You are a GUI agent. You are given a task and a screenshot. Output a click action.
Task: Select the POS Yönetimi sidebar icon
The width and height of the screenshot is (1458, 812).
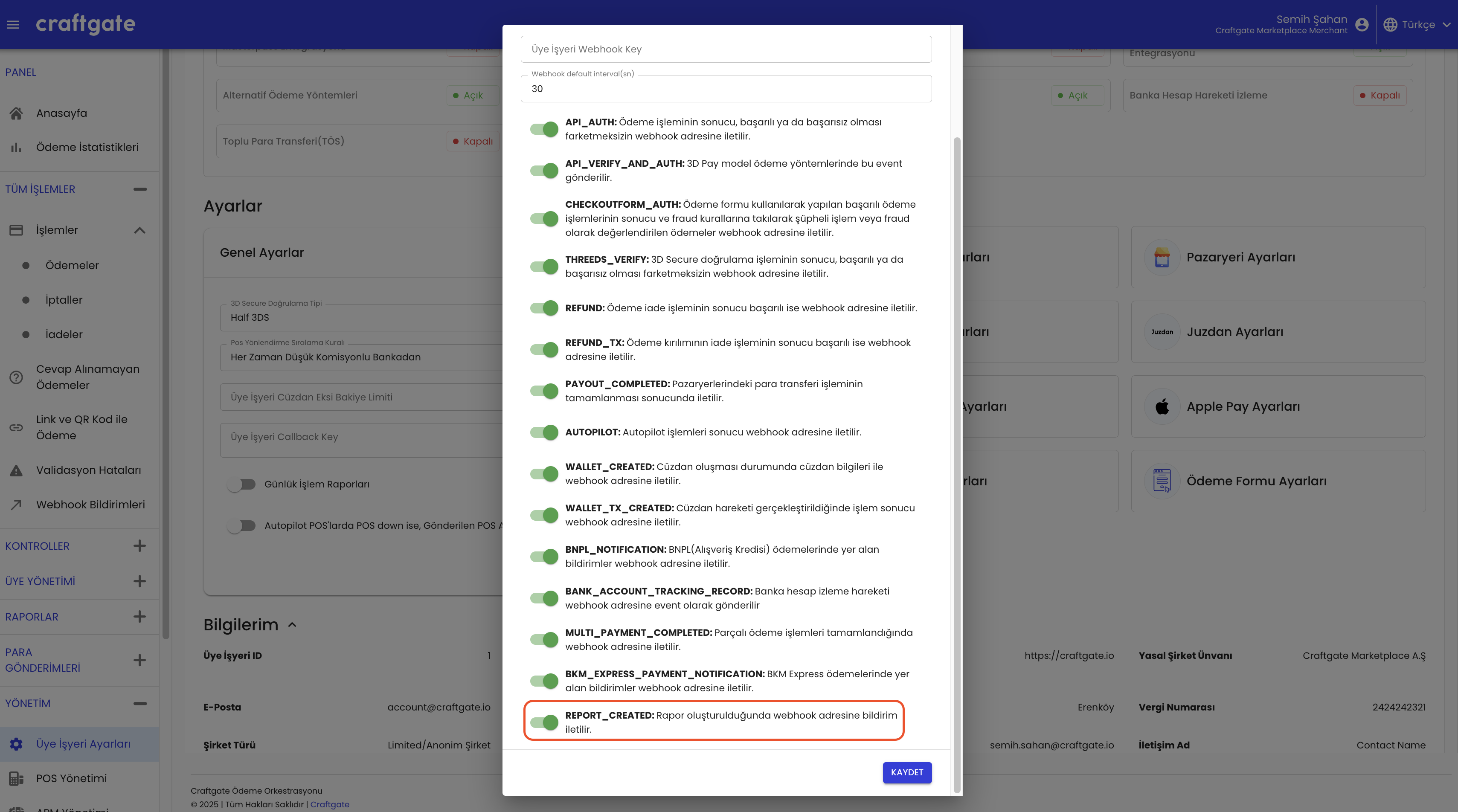point(16,779)
